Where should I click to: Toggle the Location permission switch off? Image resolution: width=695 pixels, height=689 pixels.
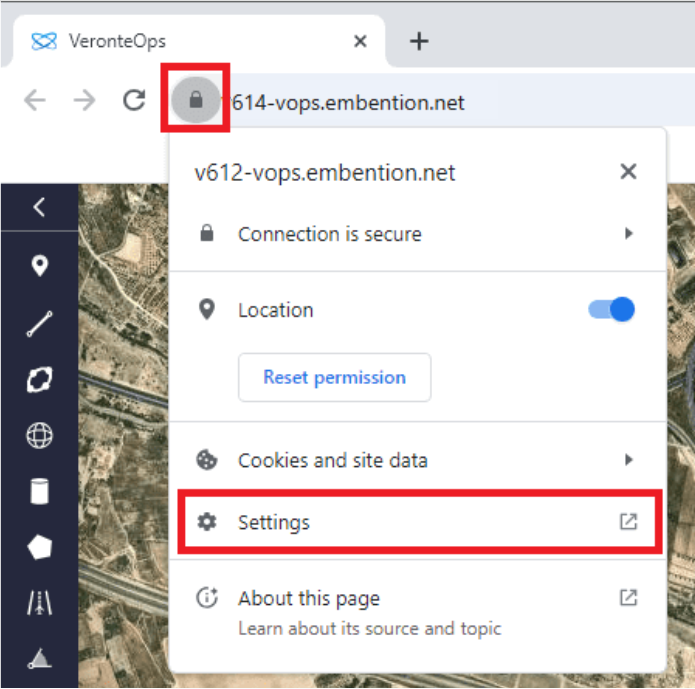pos(612,310)
